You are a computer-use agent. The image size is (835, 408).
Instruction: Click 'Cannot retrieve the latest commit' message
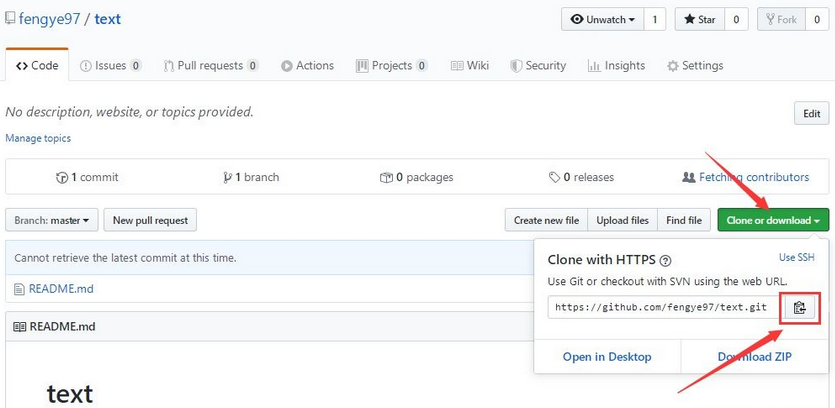pos(125,258)
